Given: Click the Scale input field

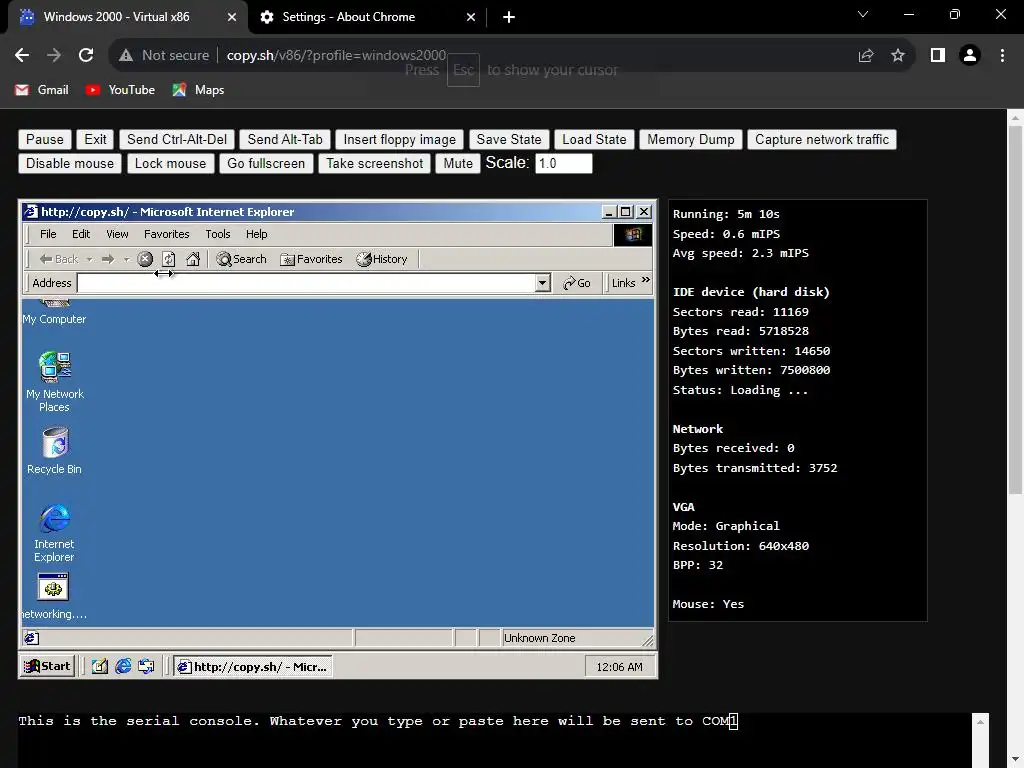Looking at the screenshot, I should (x=564, y=163).
